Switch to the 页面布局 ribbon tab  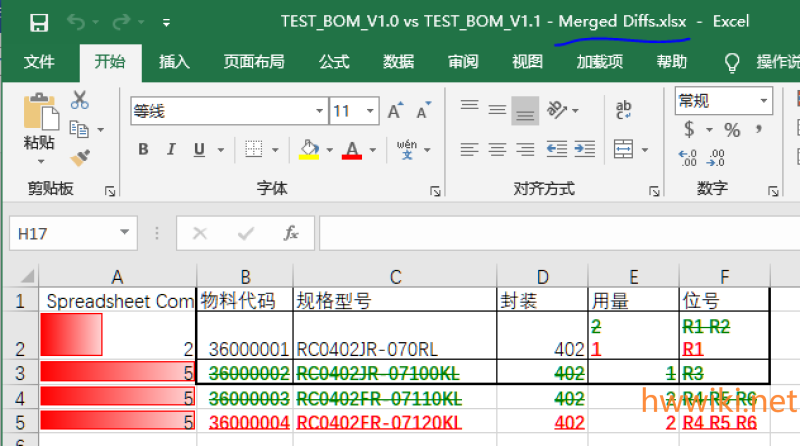click(254, 62)
